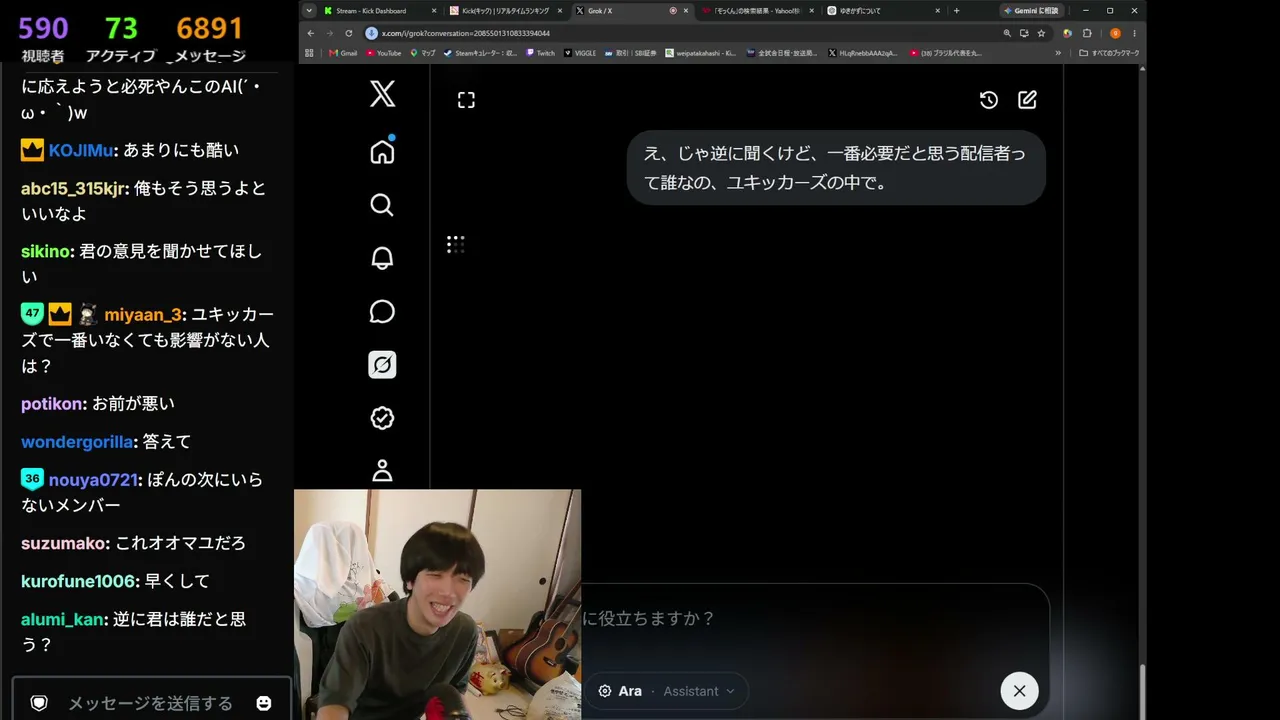This screenshot has height=720, width=1280.
Task: Switch to the Yahoo search results tab
Action: 758,10
